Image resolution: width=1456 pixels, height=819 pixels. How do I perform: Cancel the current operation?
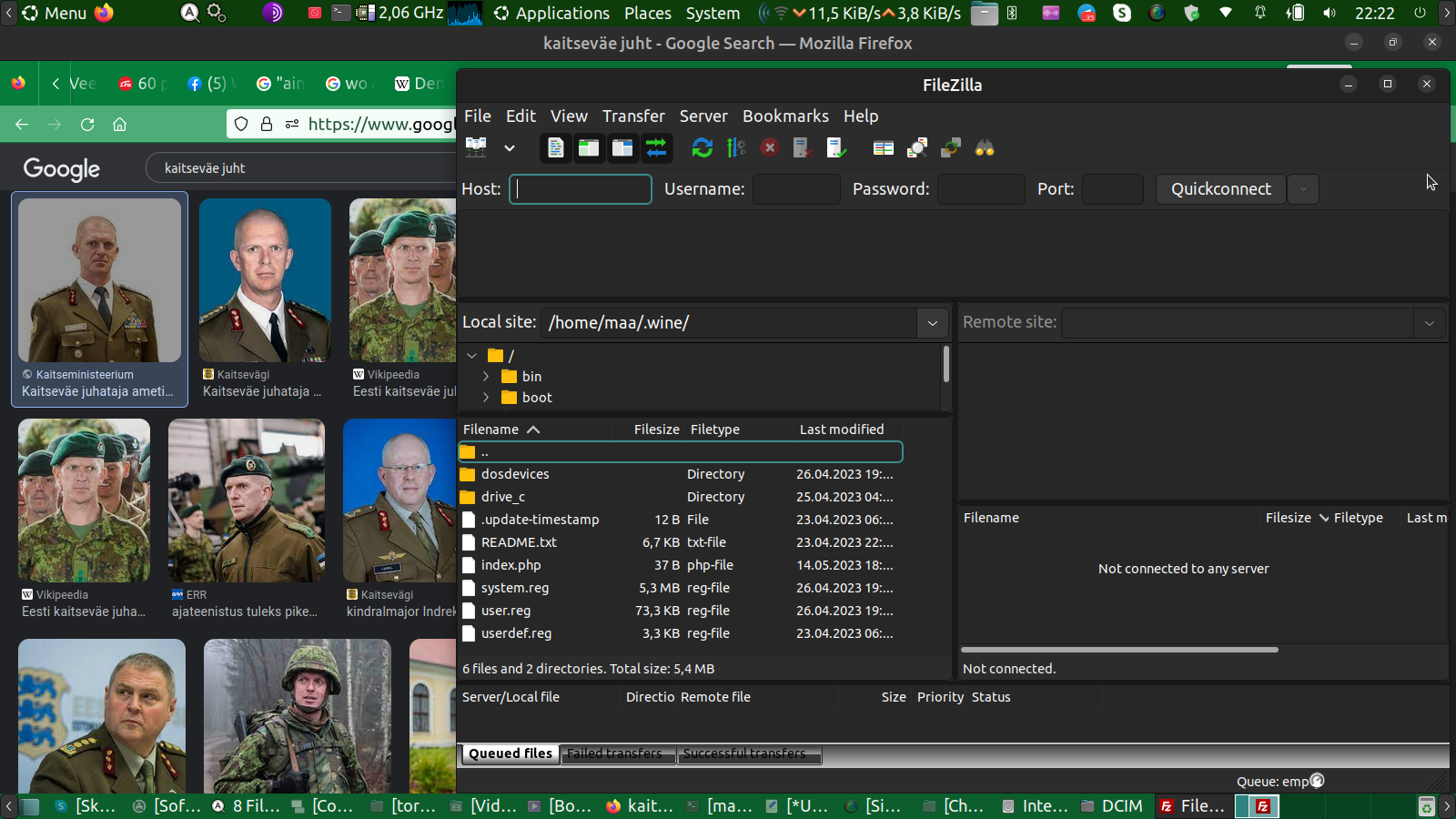point(769,147)
